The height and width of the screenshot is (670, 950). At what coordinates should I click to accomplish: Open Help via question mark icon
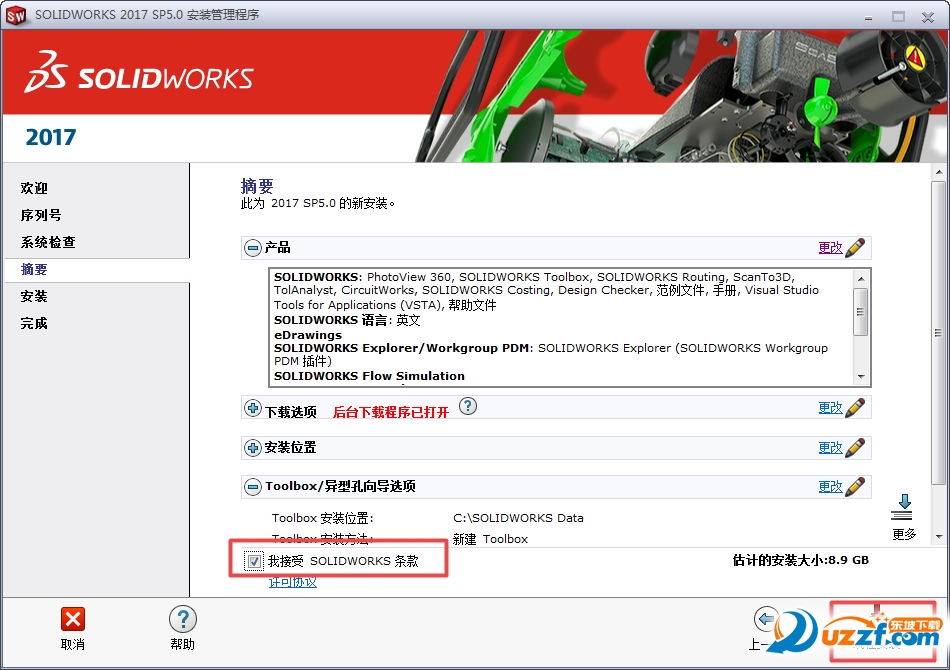(182, 619)
